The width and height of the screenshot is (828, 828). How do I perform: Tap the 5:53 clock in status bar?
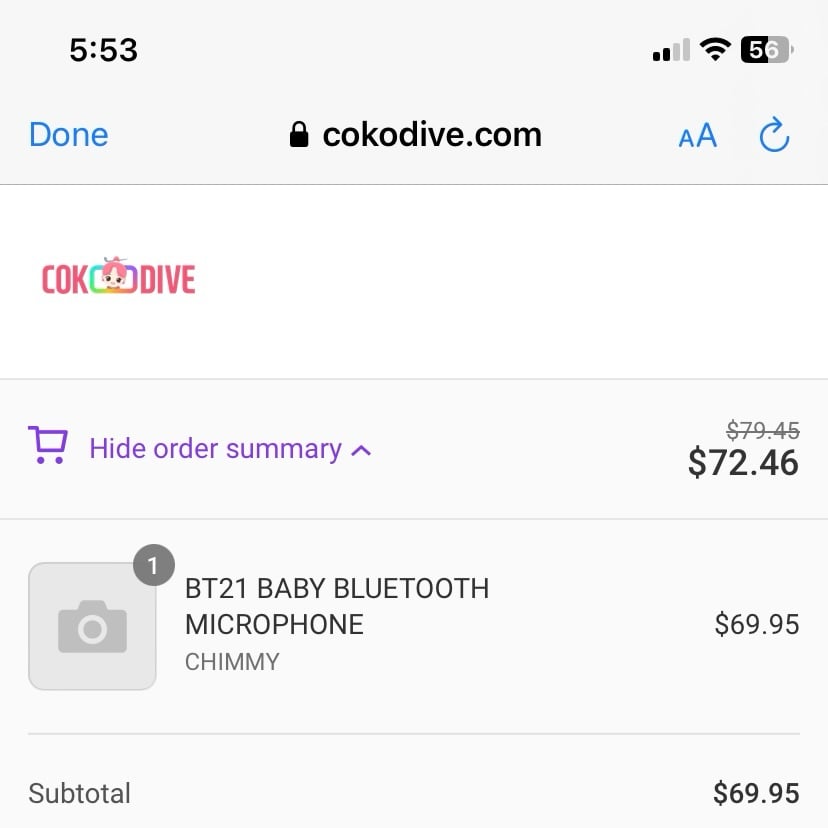tap(104, 50)
